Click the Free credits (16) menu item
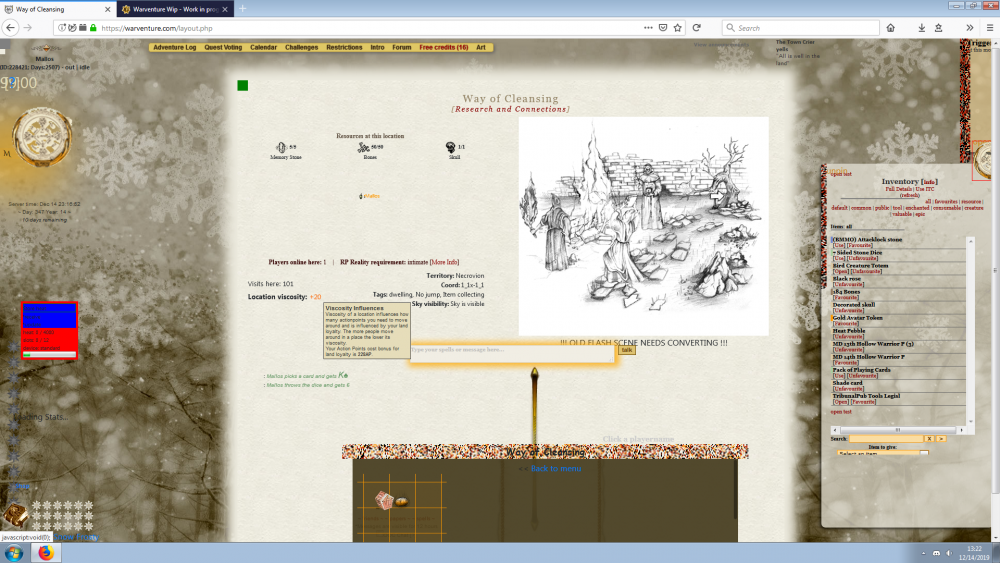 [x=443, y=47]
